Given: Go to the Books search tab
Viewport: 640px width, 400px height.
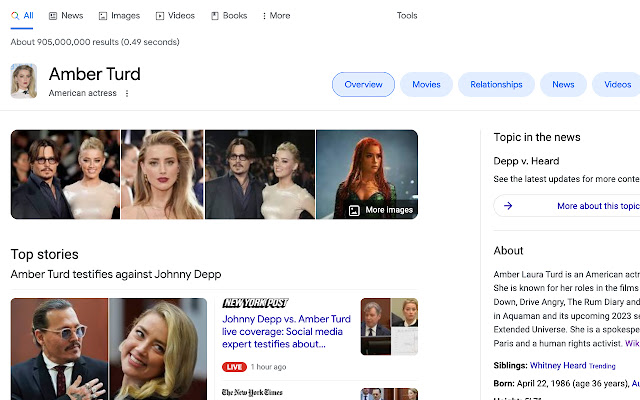Looking at the screenshot, I should (x=229, y=16).
